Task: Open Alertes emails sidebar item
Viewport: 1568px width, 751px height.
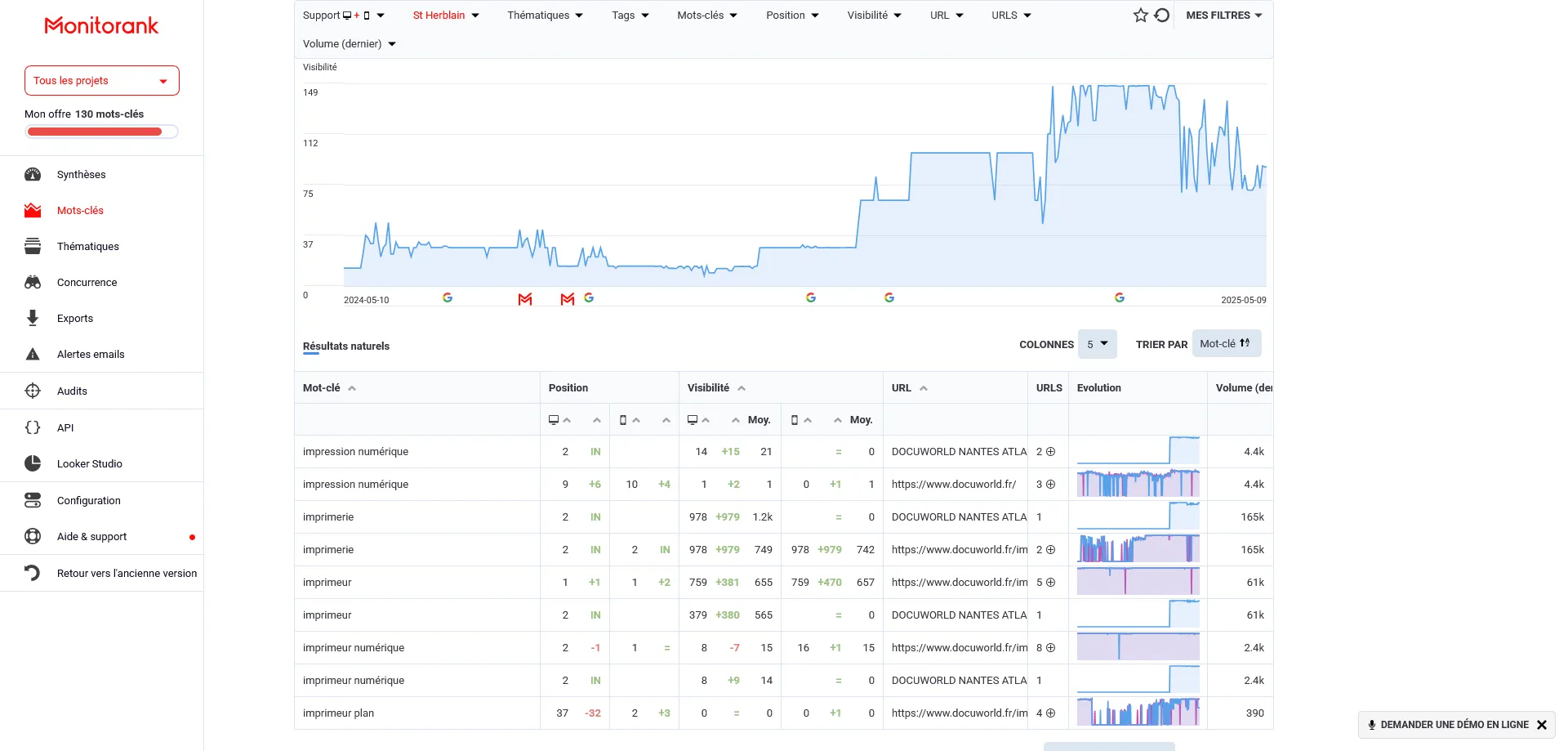Action: tap(91, 354)
